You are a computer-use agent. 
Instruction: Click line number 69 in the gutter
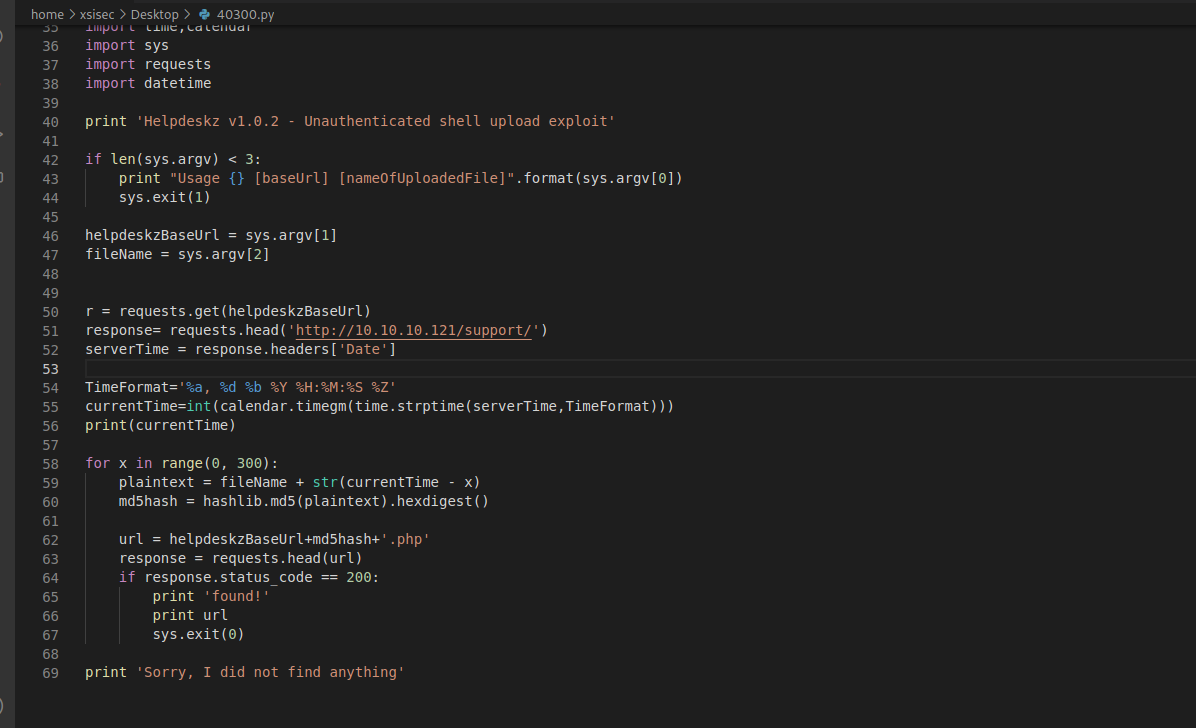[50, 673]
